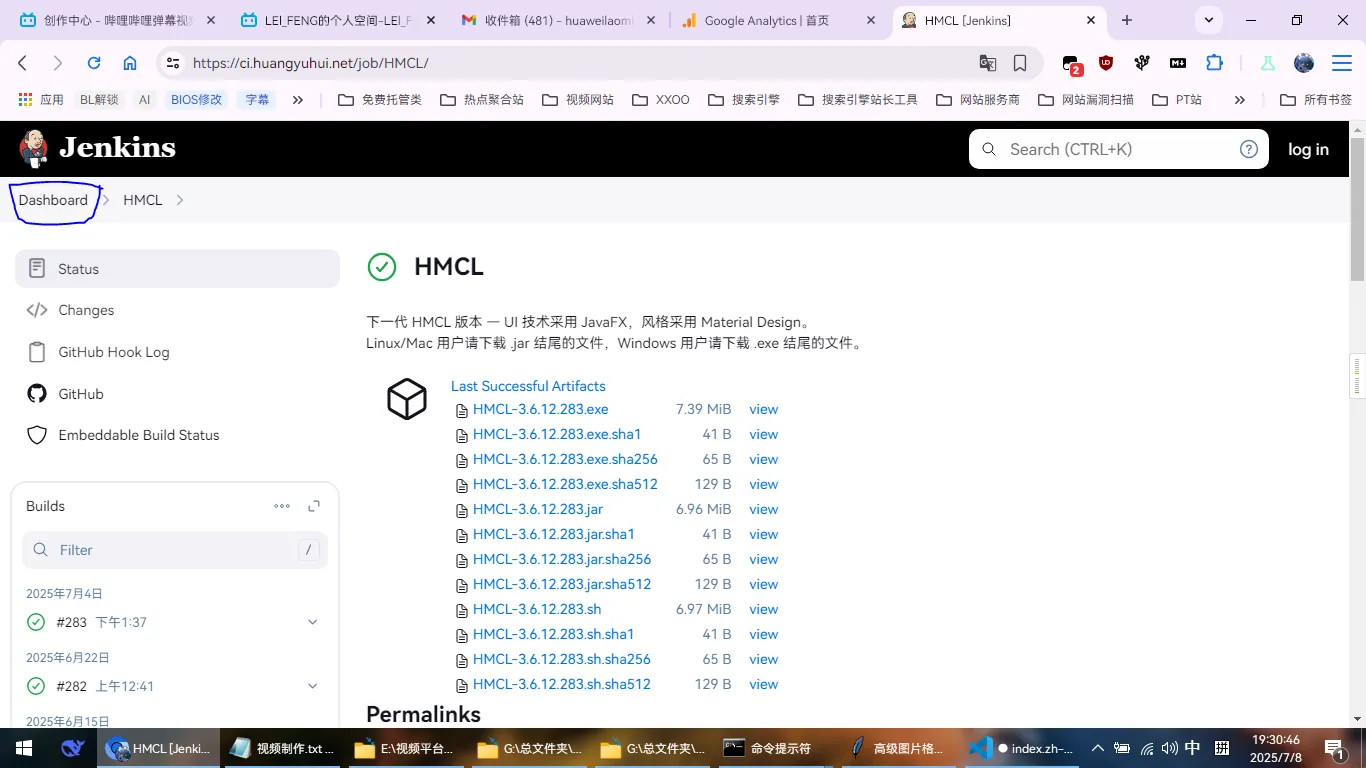Image resolution: width=1366 pixels, height=768 pixels.
Task: Open search help question mark icon
Action: pos(1248,149)
